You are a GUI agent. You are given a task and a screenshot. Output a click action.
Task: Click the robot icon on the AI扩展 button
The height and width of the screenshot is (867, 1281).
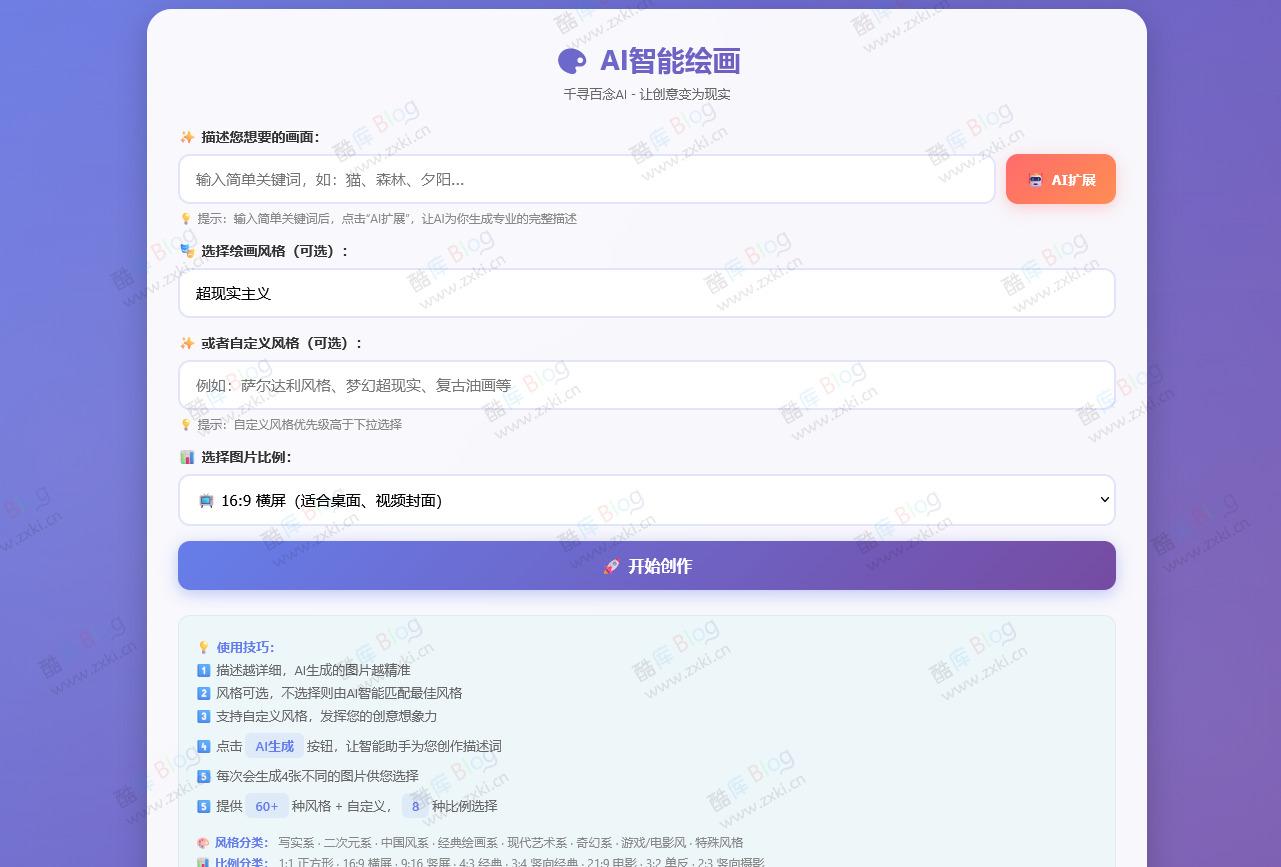1037,179
